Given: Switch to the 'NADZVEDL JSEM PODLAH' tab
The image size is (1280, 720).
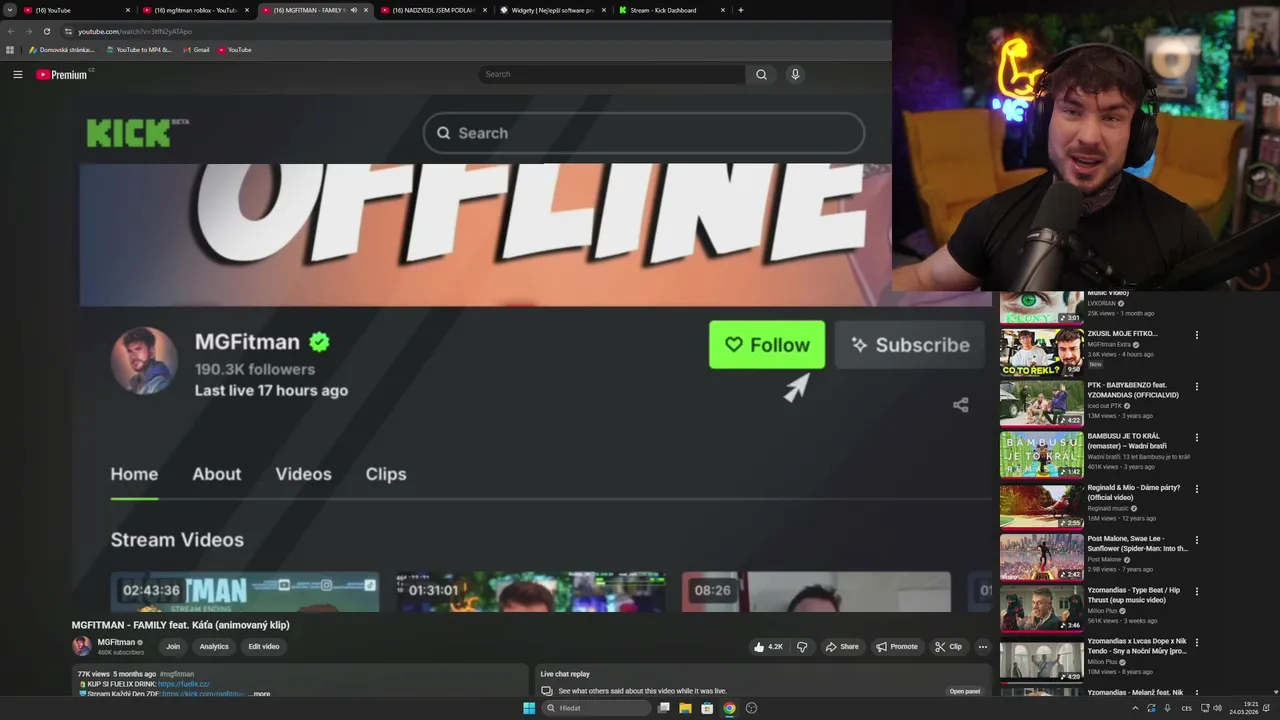Looking at the screenshot, I should tap(434, 10).
